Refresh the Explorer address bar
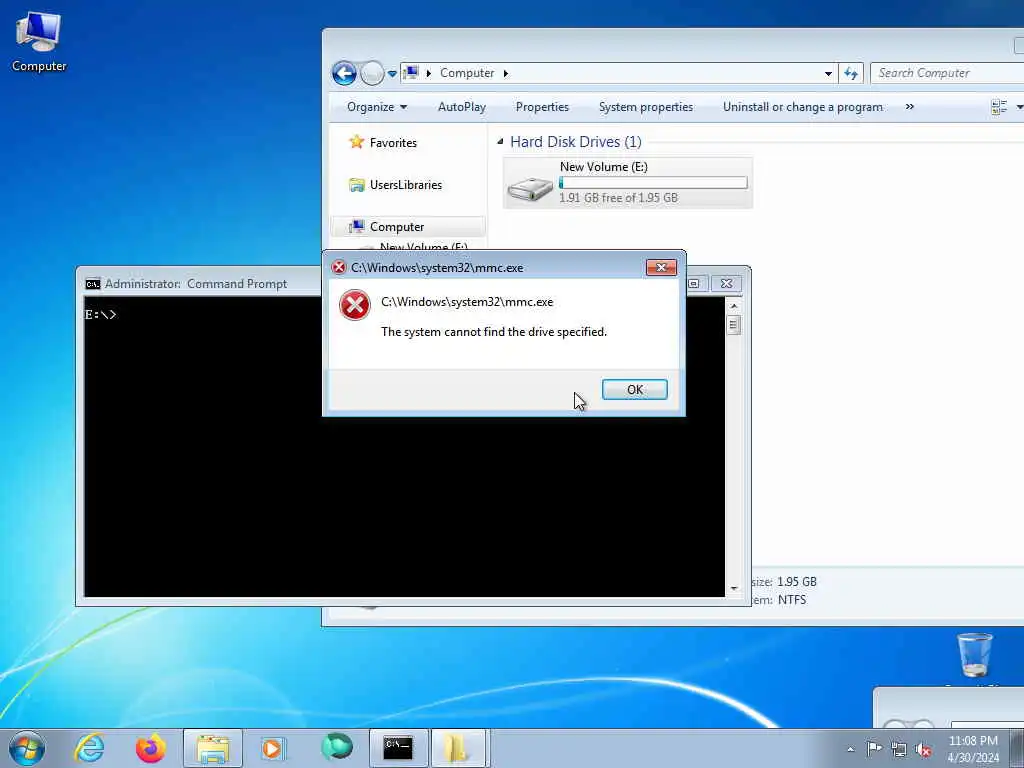The image size is (1024, 768). coord(850,73)
